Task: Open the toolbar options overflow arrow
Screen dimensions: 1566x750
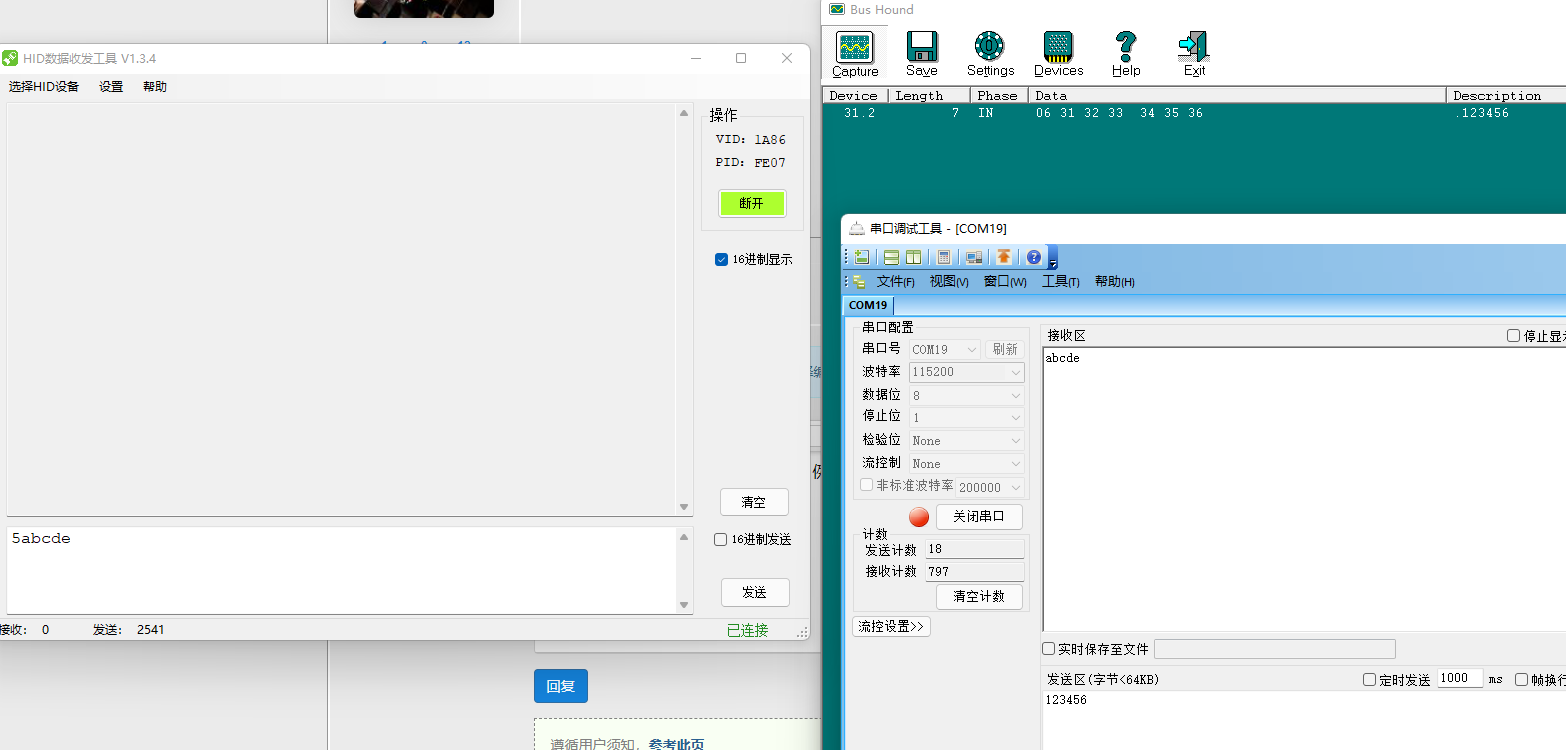Action: tap(1053, 261)
